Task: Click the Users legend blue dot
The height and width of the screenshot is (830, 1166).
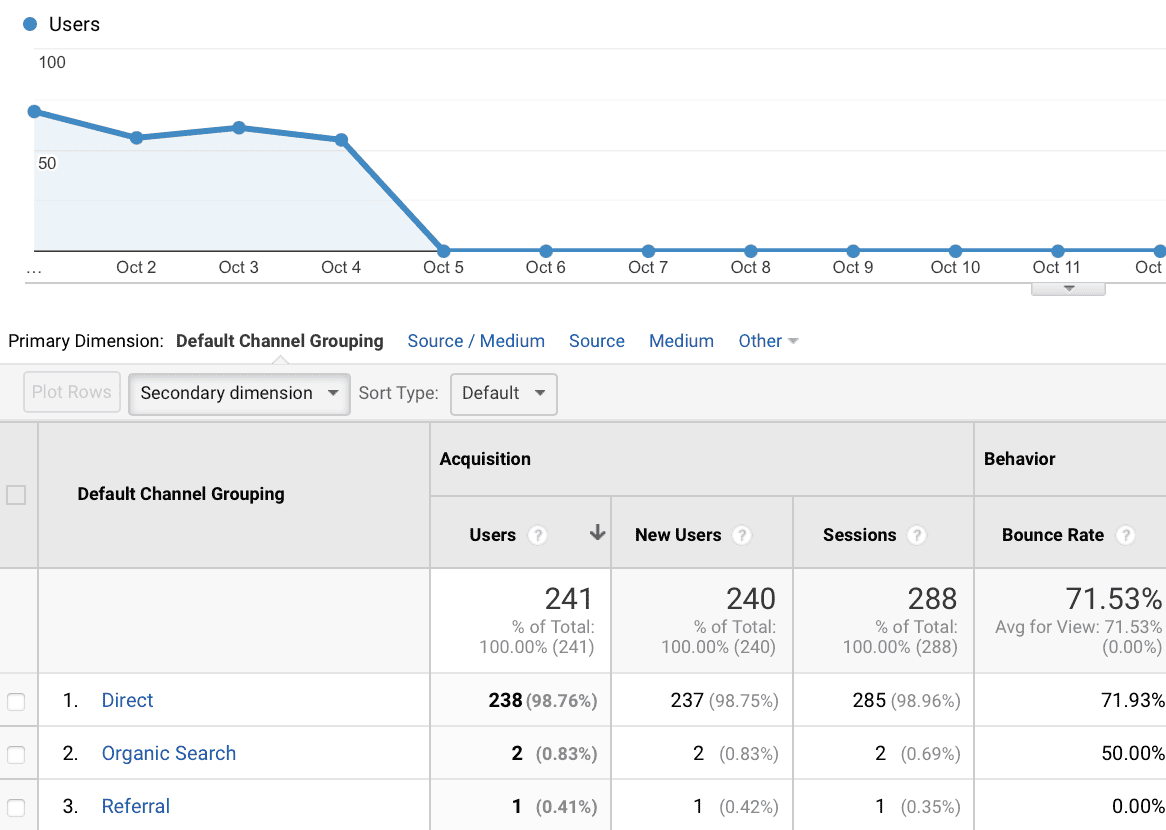Action: 30,24
